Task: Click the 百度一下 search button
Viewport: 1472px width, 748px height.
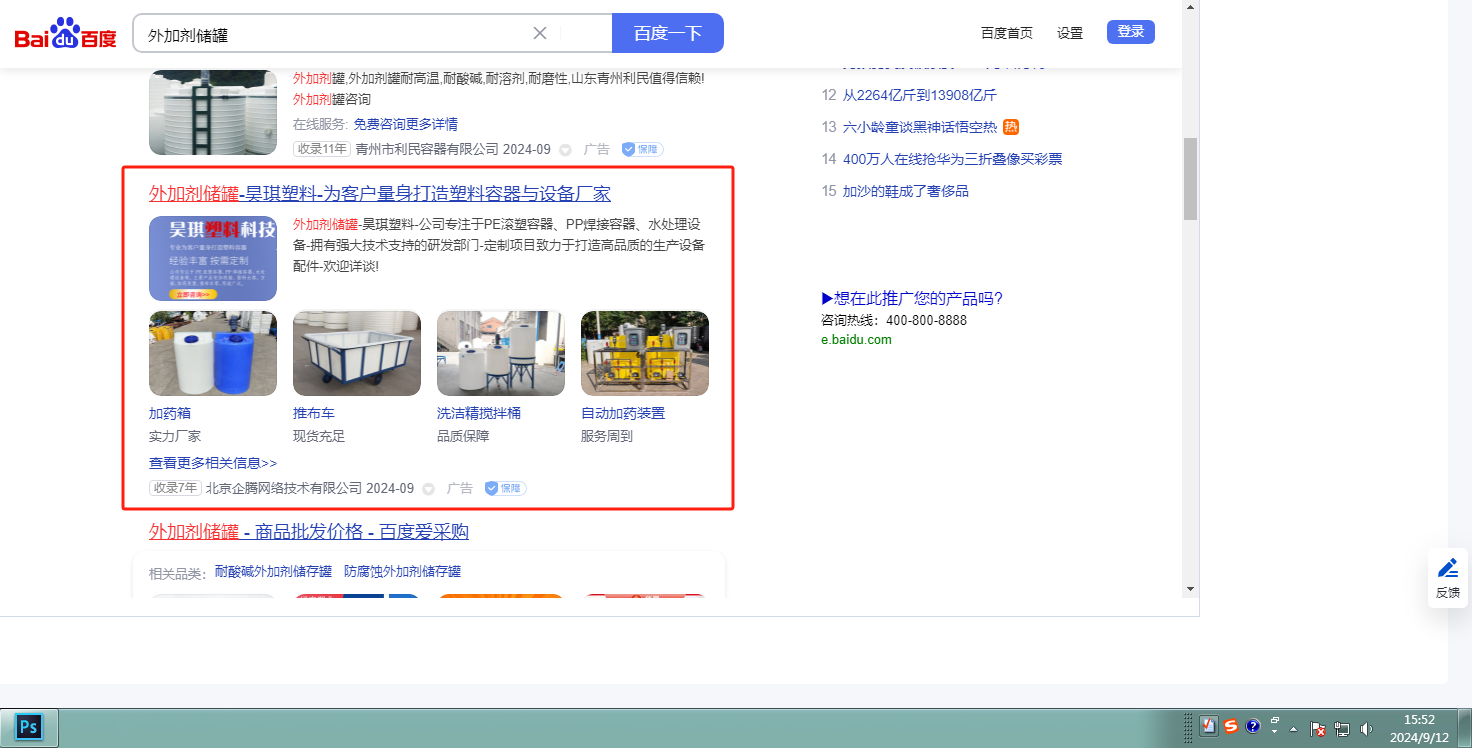Action: 668,33
